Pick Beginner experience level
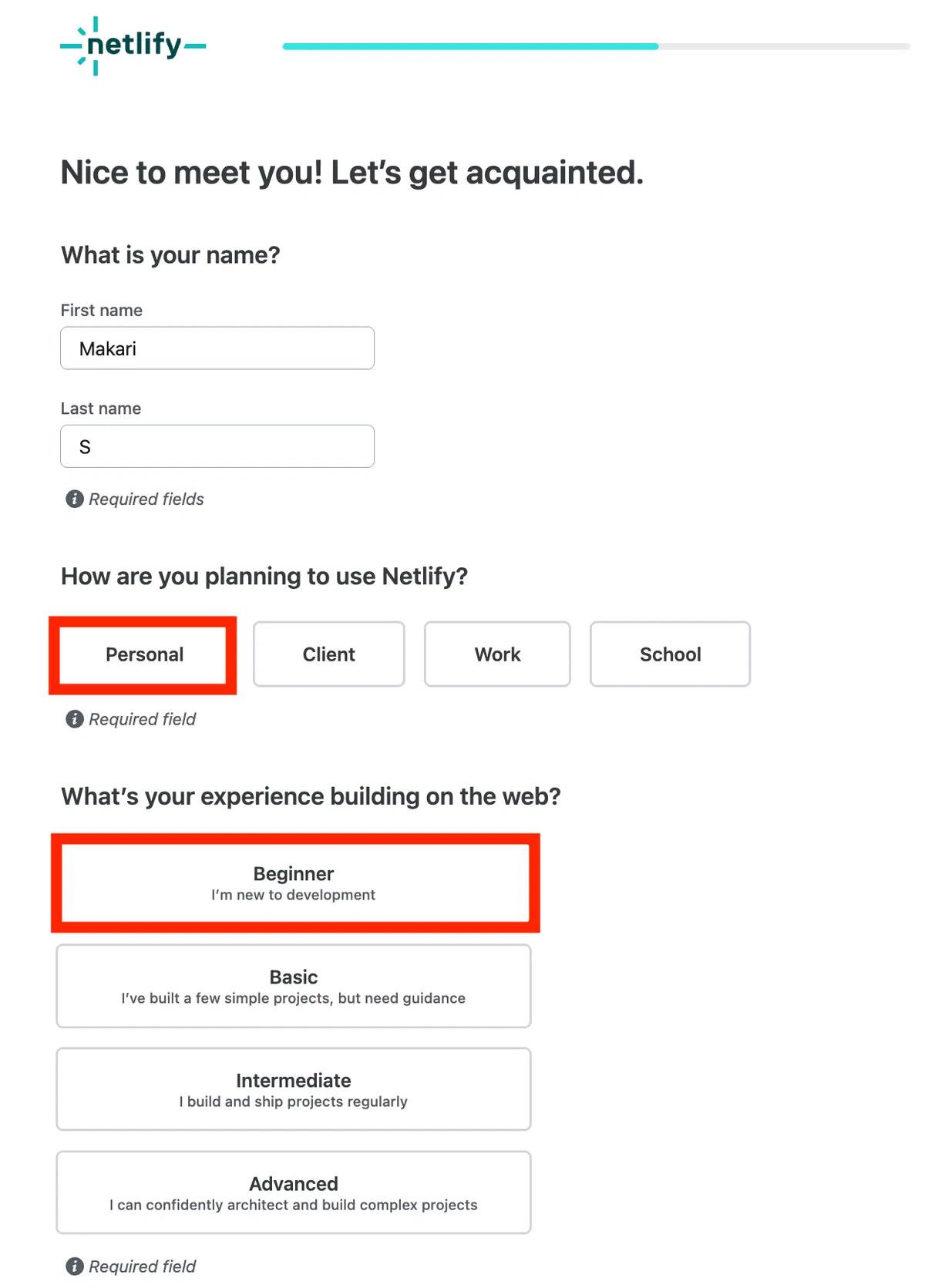This screenshot has height=1288, width=925. click(295, 883)
